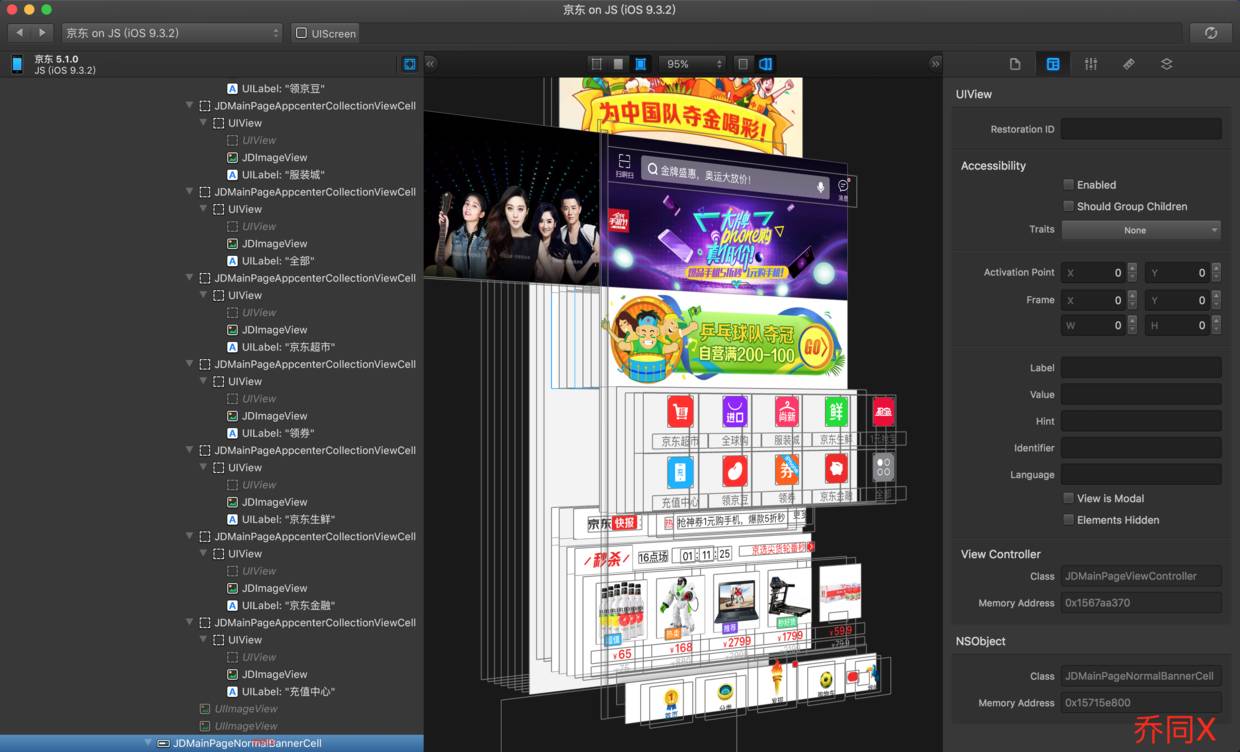Click the accessibility Hint field
The width and height of the screenshot is (1240, 752).
[1141, 421]
